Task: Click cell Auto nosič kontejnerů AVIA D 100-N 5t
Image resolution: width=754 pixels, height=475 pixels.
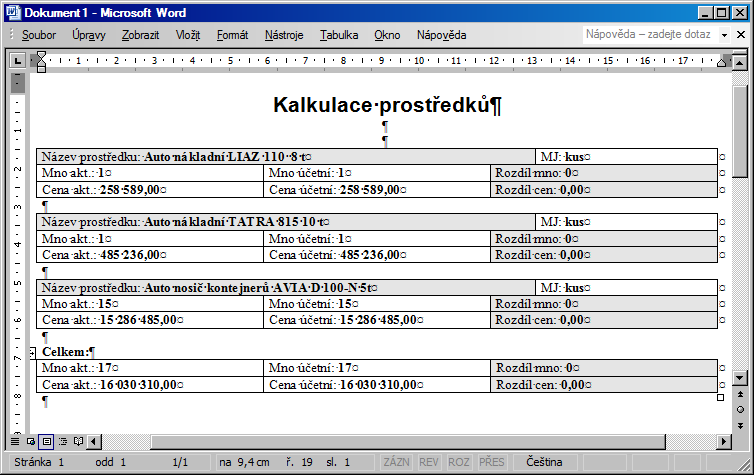Action: pos(286,288)
